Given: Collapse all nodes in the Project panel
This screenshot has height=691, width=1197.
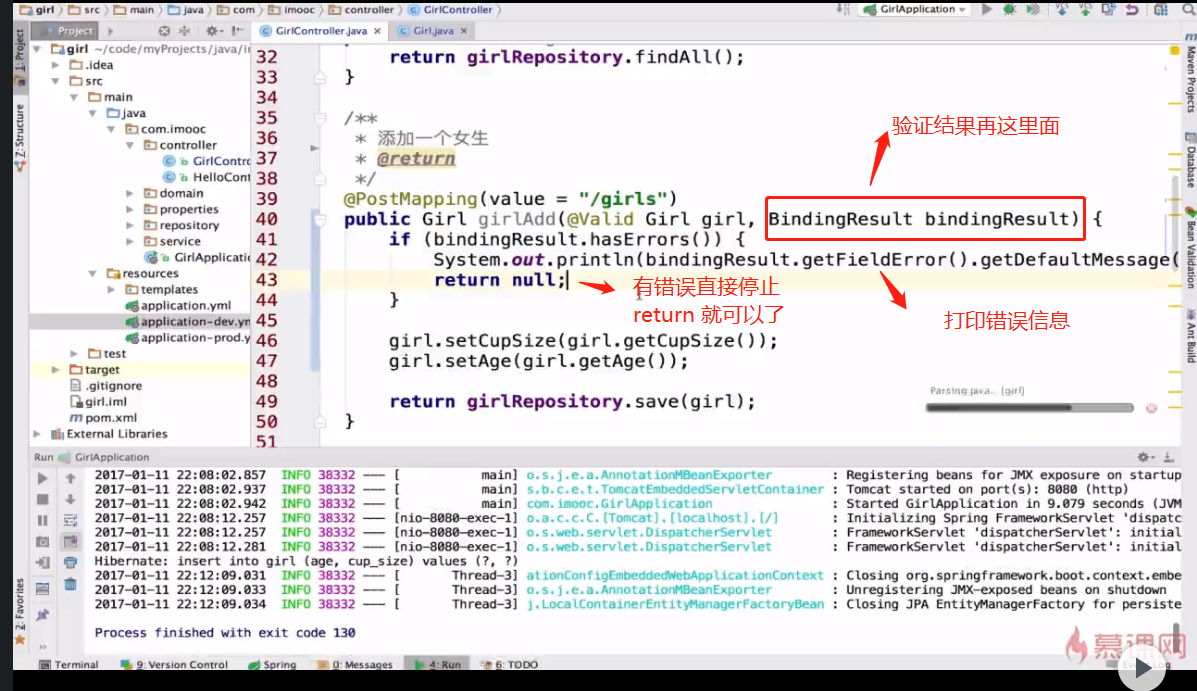Looking at the screenshot, I should click(x=184, y=31).
